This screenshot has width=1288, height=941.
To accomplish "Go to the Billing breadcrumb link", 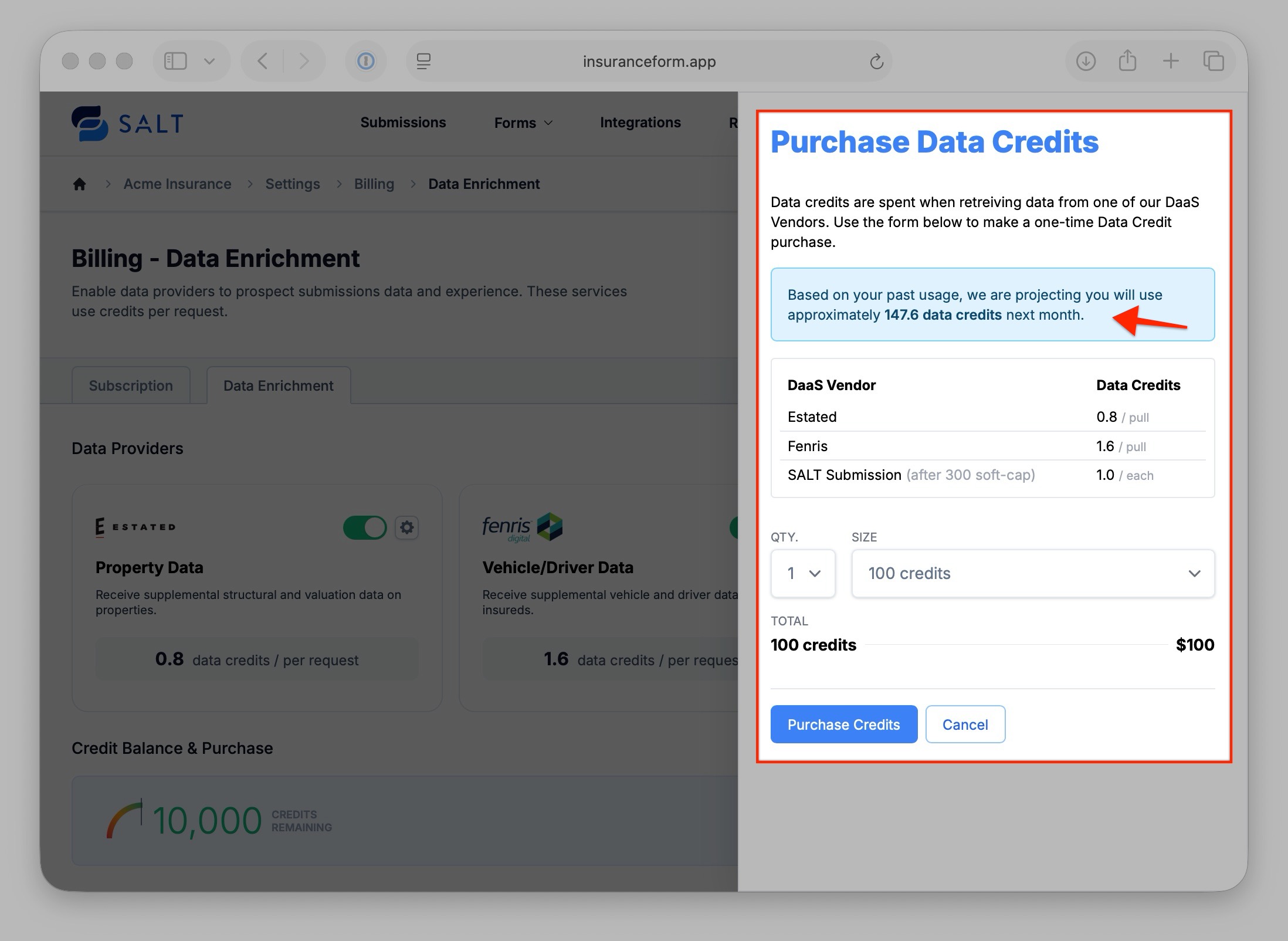I will [374, 184].
